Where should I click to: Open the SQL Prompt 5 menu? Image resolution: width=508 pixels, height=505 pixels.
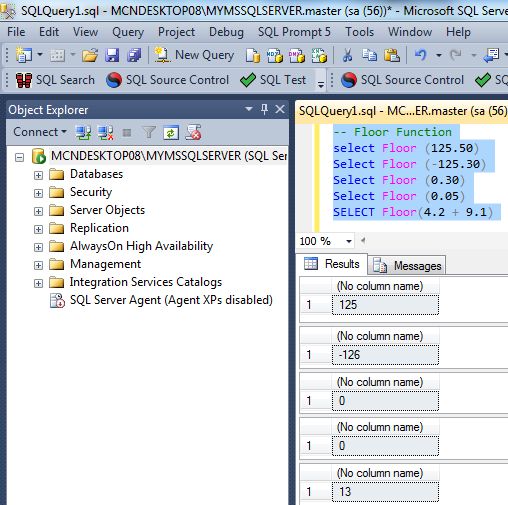point(294,32)
